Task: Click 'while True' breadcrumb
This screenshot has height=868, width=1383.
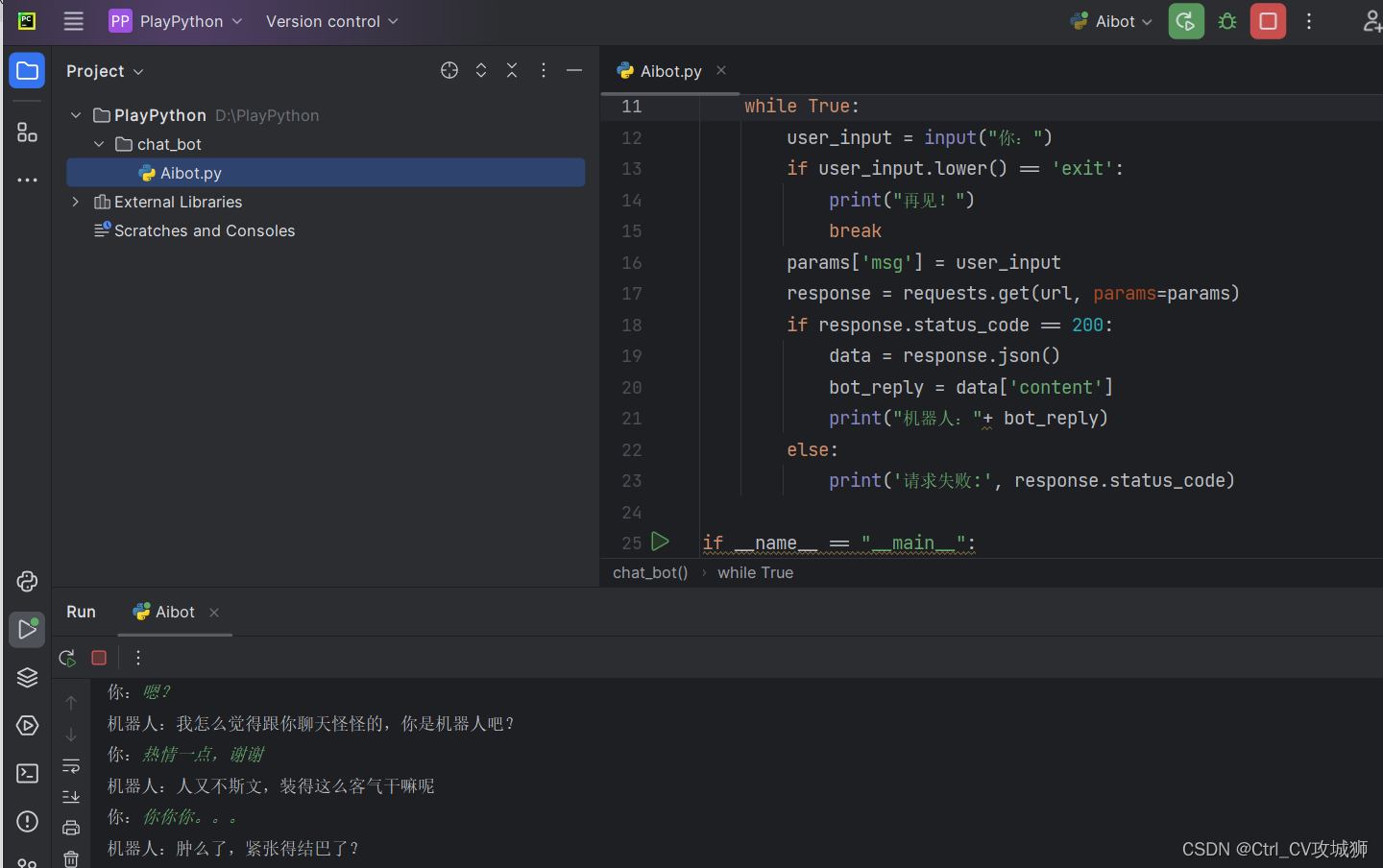Action: click(755, 572)
